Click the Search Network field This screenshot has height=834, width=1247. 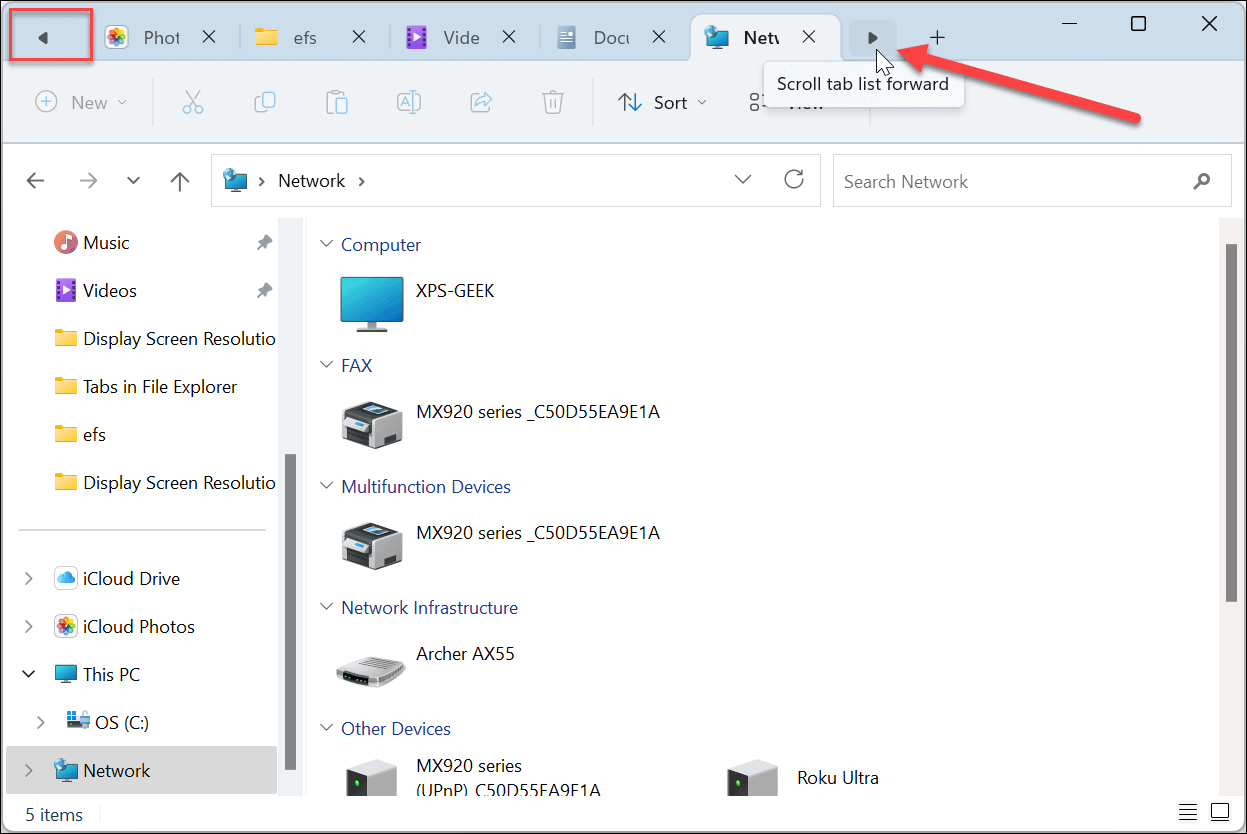(1031, 181)
